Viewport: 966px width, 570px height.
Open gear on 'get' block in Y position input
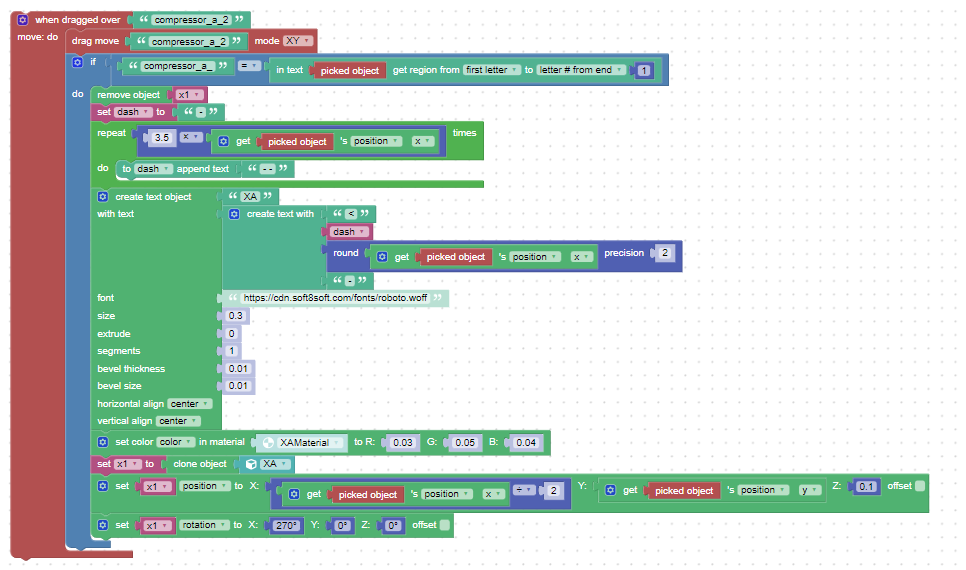pyautogui.click(x=610, y=490)
